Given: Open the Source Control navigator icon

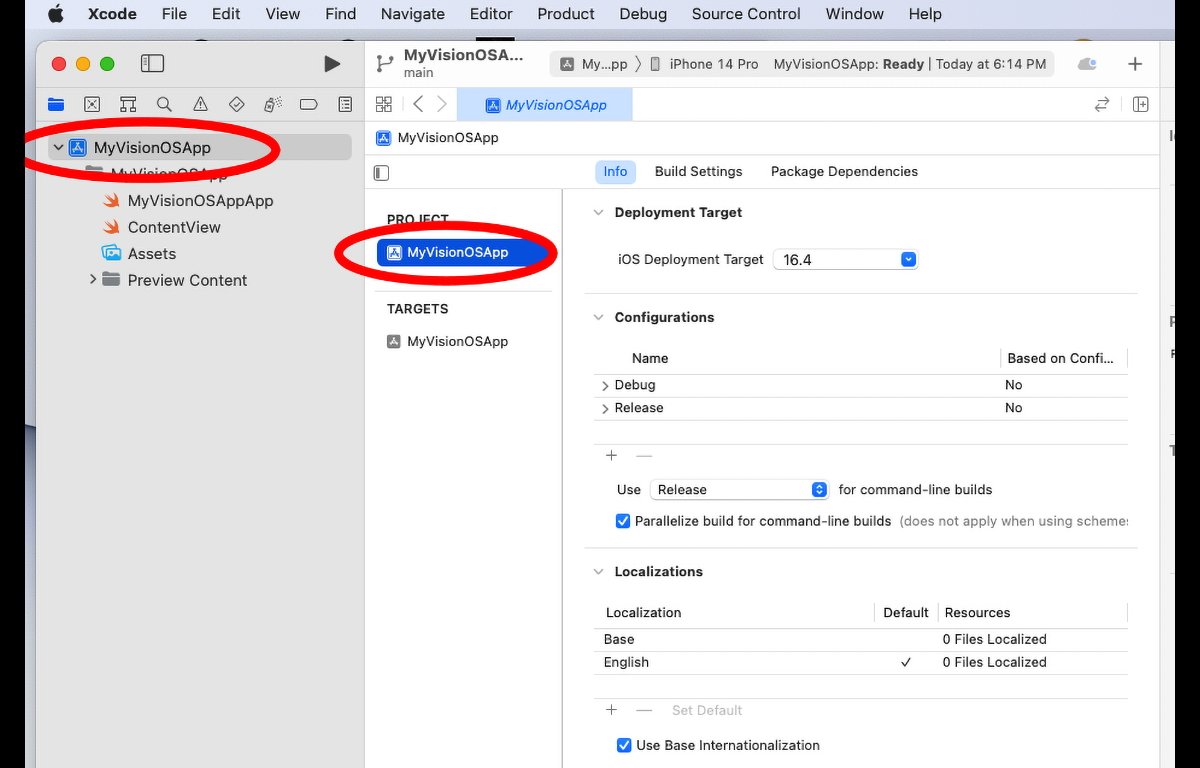Looking at the screenshot, I should pyautogui.click(x=92, y=104).
